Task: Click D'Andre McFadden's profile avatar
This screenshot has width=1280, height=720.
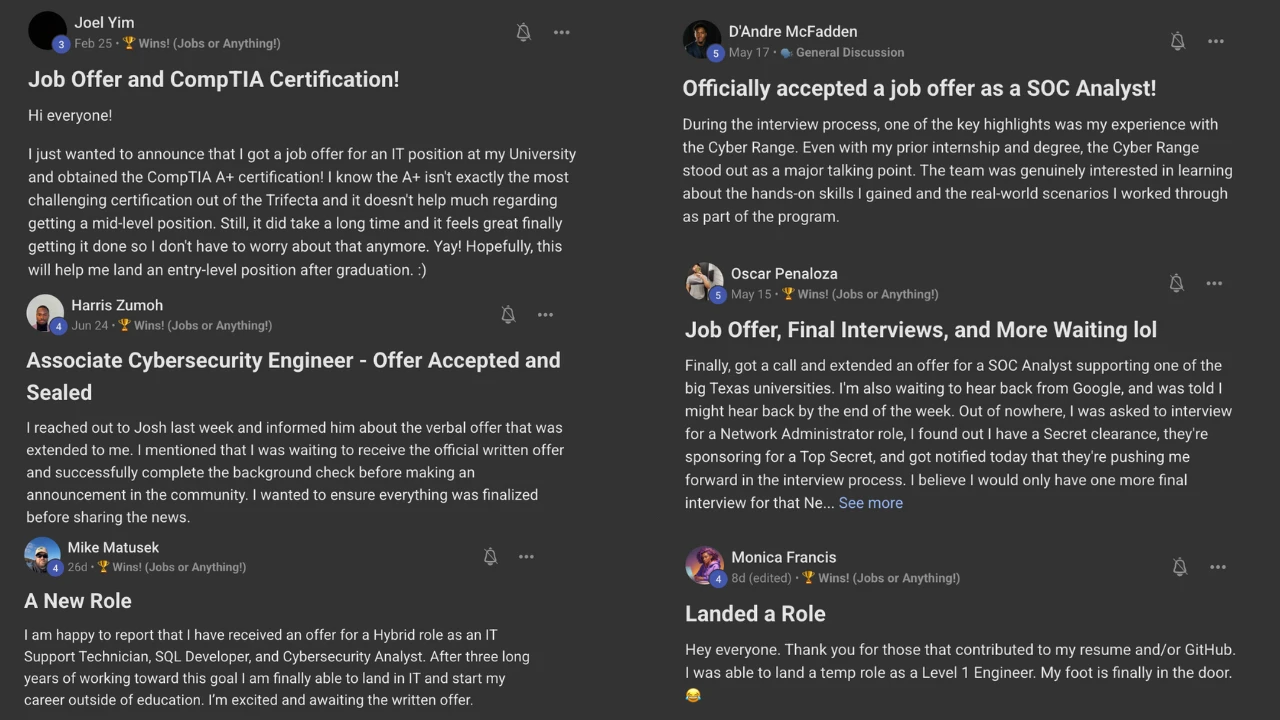Action: [x=702, y=40]
